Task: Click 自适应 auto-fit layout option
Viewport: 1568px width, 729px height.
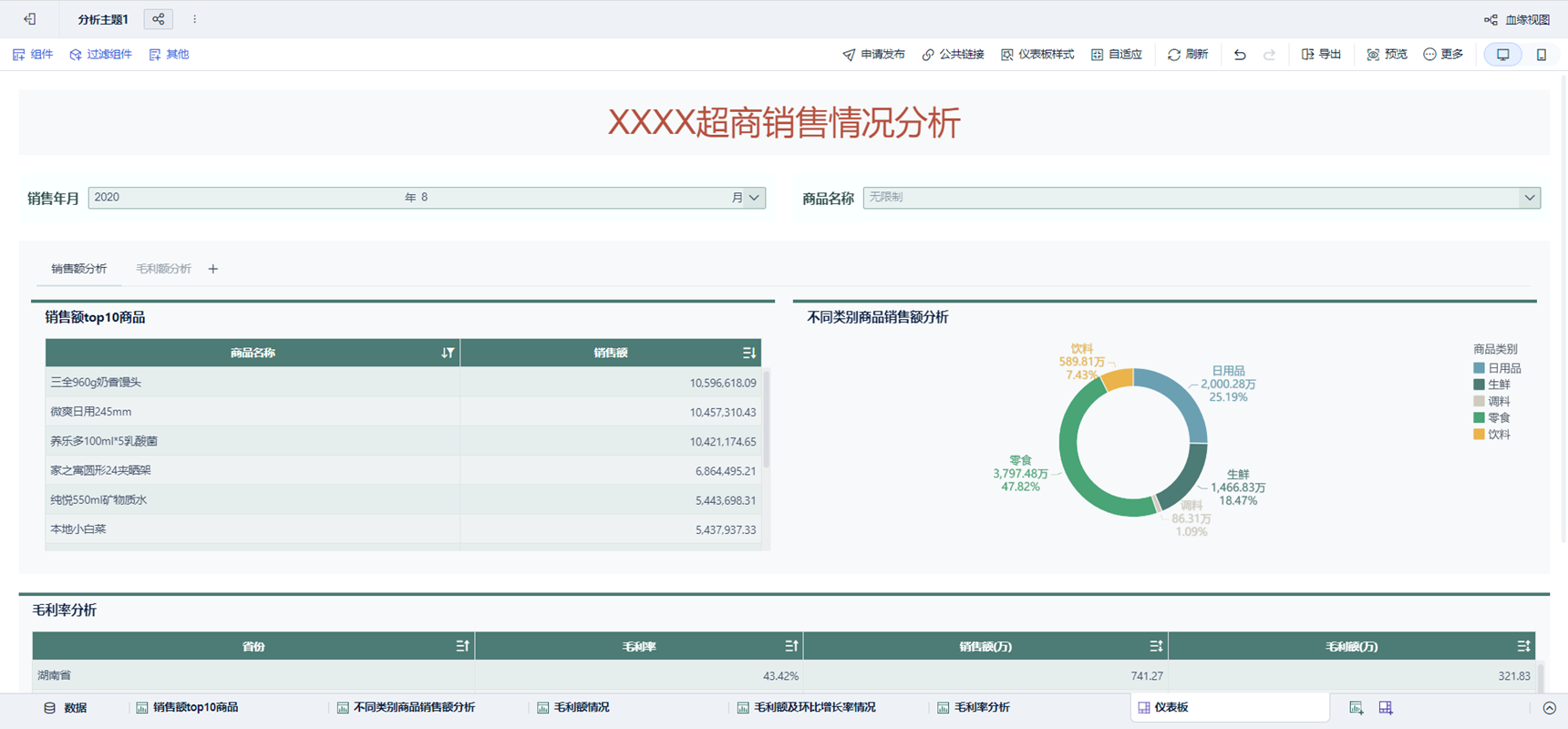Action: (x=1117, y=55)
